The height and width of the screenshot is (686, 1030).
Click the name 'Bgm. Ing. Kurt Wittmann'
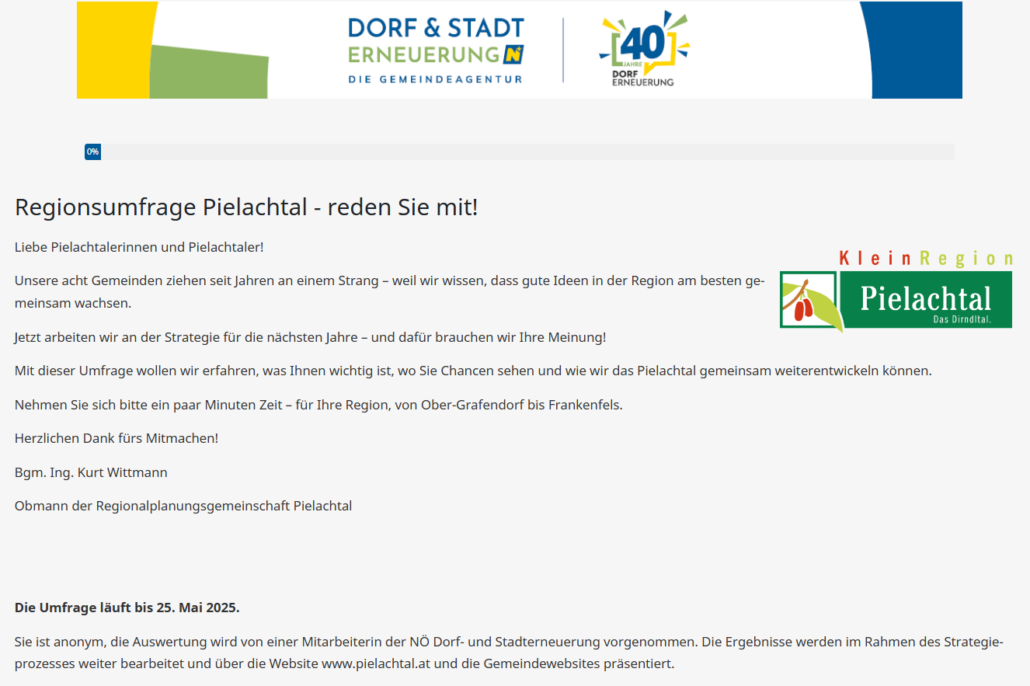pos(90,472)
